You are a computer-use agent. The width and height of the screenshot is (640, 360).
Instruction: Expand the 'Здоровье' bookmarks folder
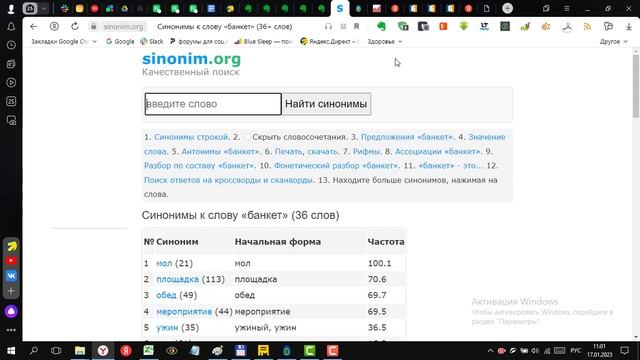[384, 42]
